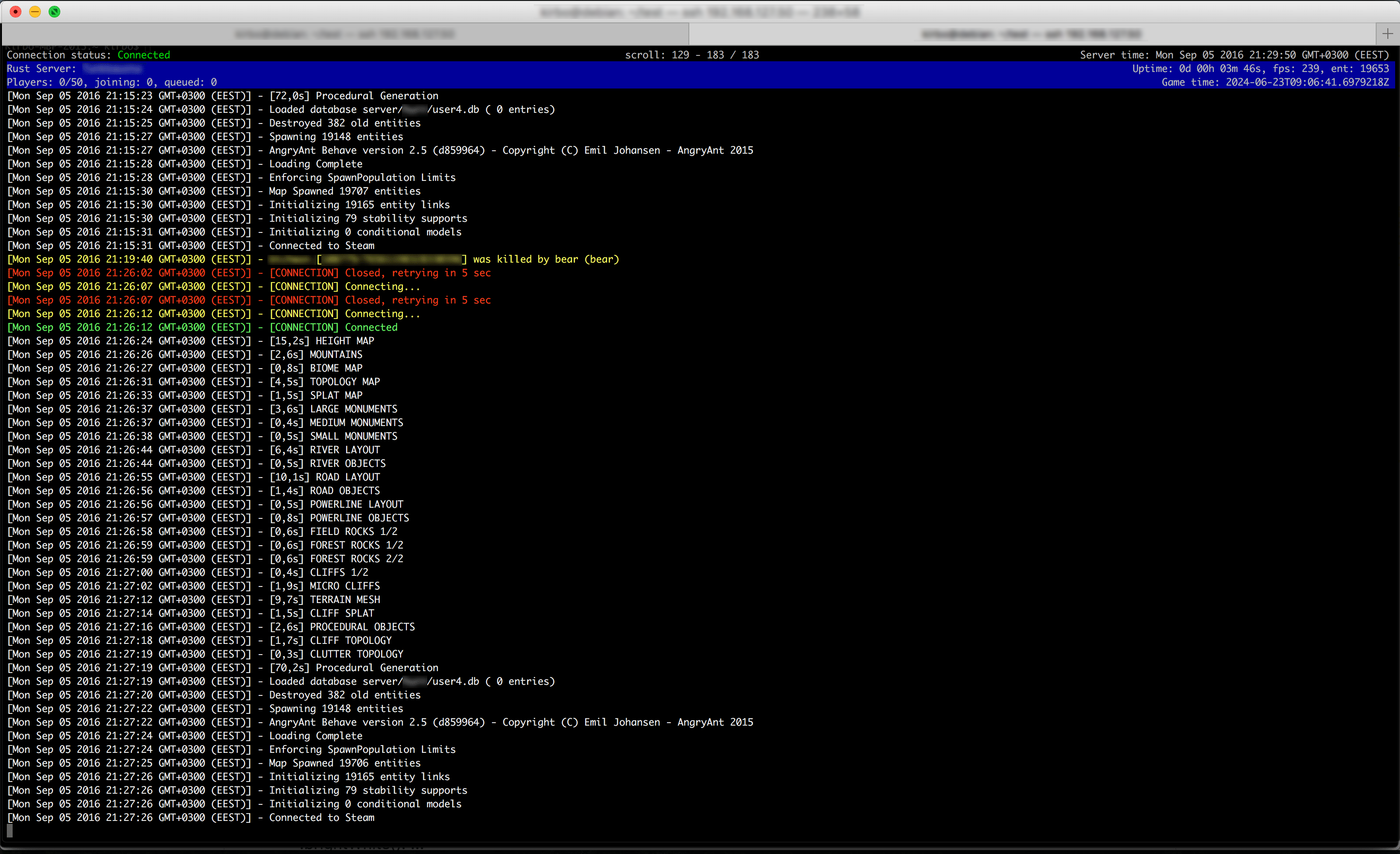Screen dimensions: 1400x854
Task: Click the blurred window title text
Action: pyautogui.click(x=700, y=12)
